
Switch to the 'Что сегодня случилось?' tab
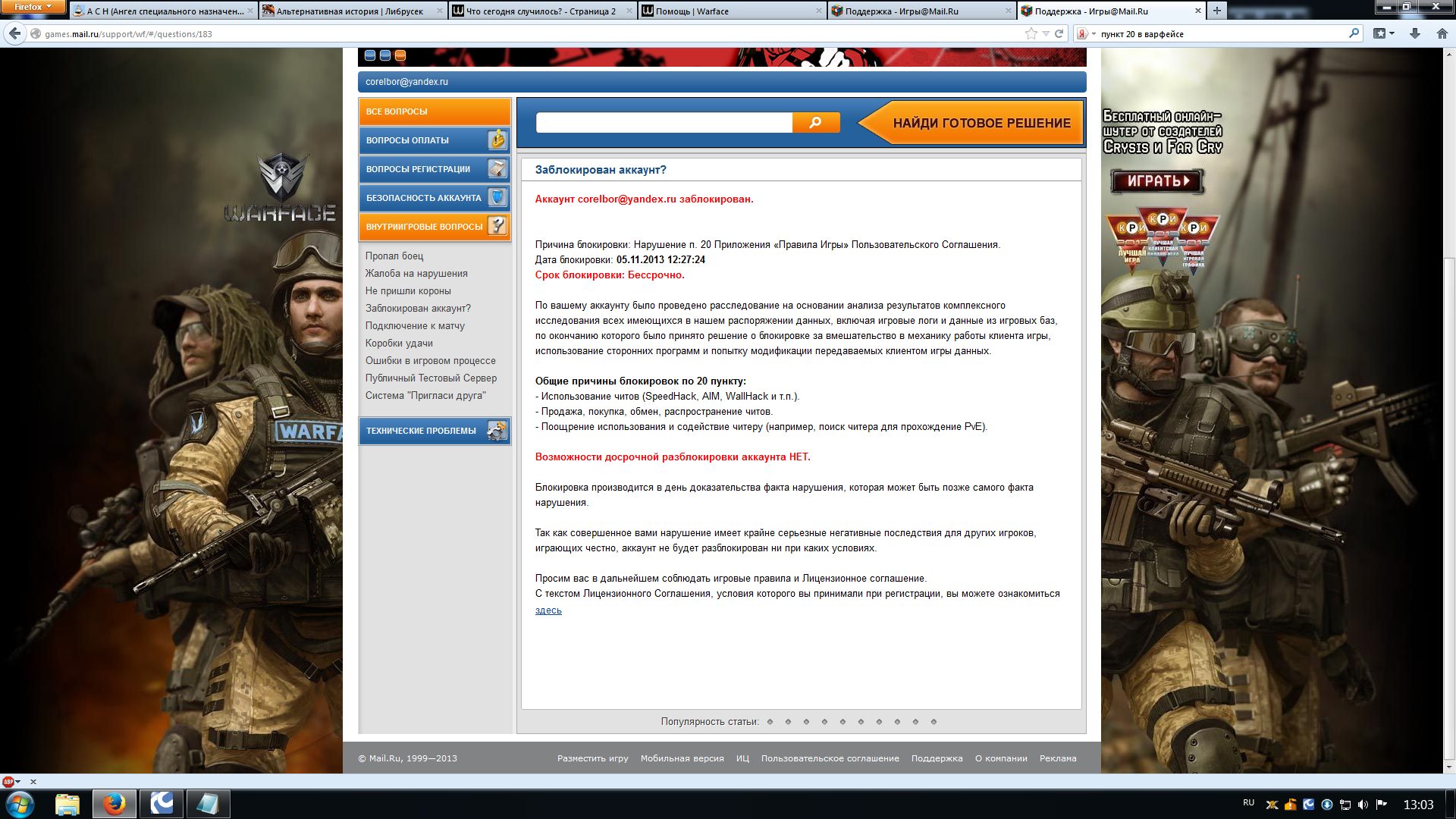point(542,11)
